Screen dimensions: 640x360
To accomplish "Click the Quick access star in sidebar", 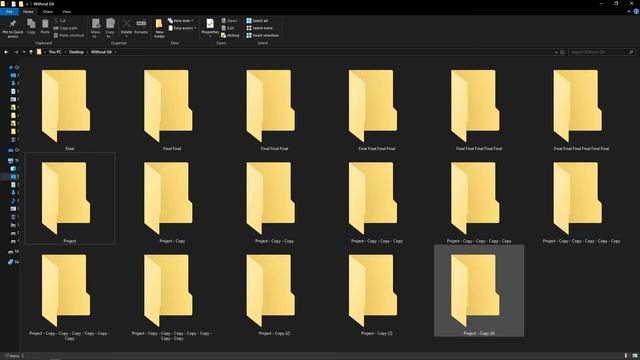I will pyautogui.click(x=11, y=67).
